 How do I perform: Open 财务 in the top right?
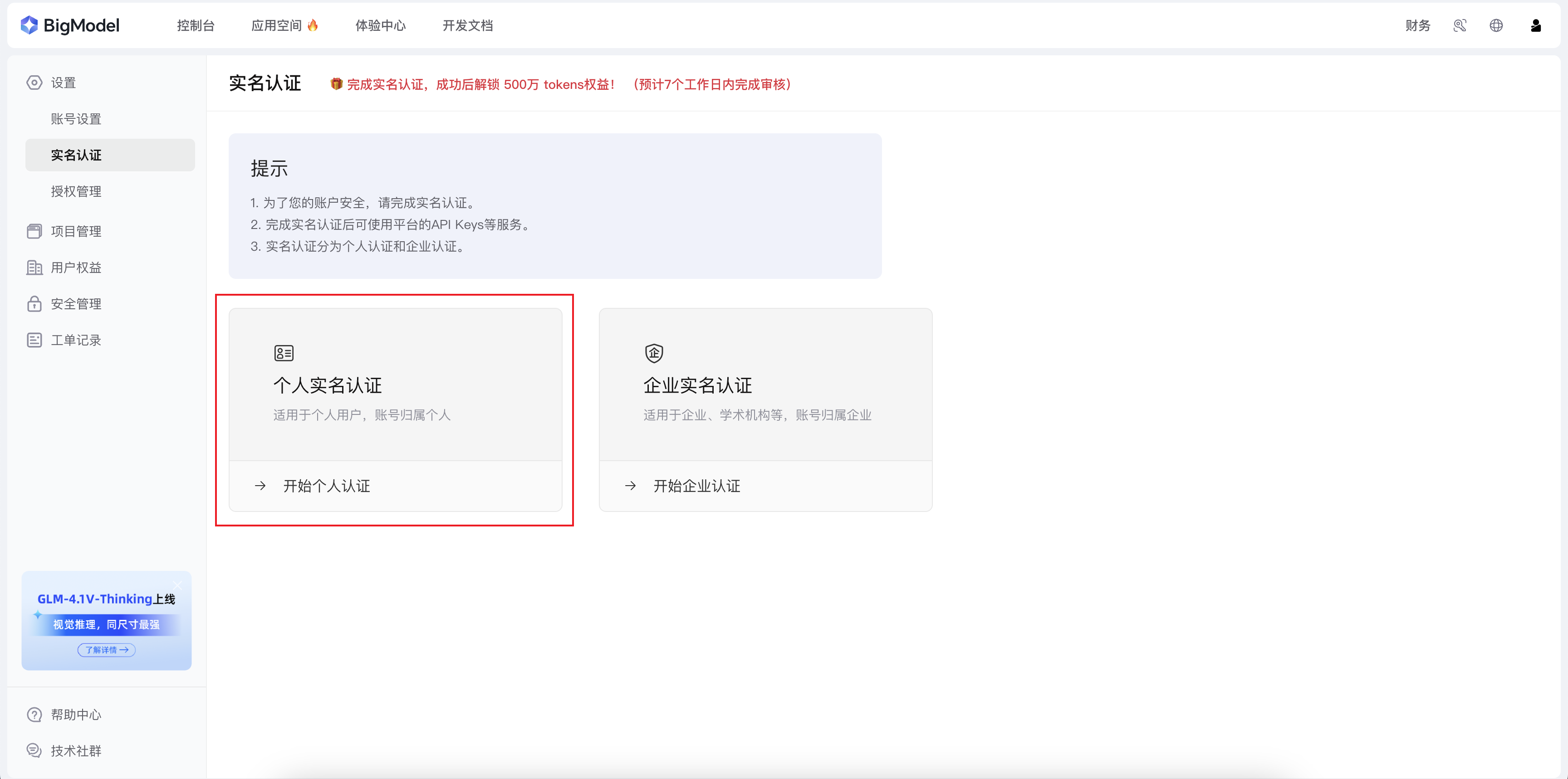point(1418,25)
